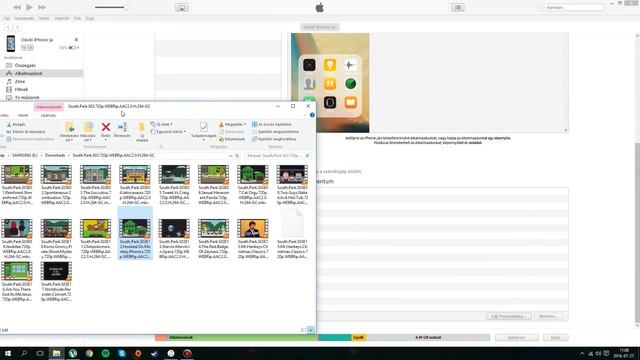The width and height of the screenshot is (640, 360).
Task: Click the iTunes play button
Action: 29,7
